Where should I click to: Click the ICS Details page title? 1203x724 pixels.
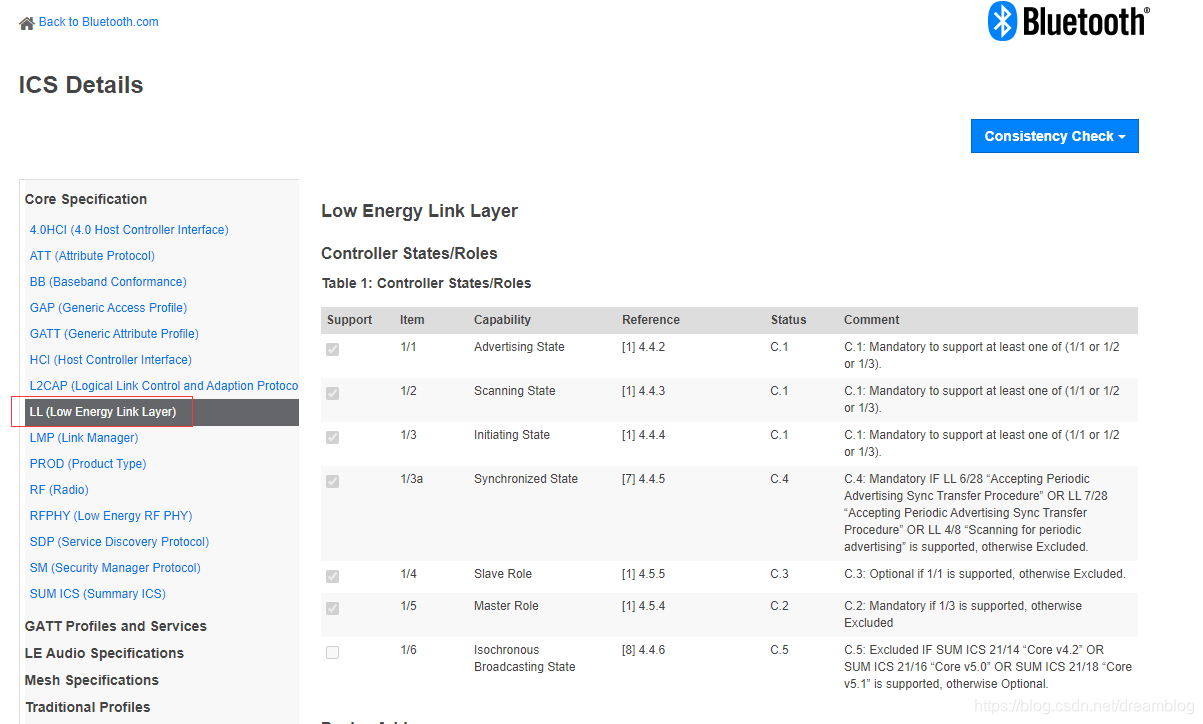(x=81, y=85)
